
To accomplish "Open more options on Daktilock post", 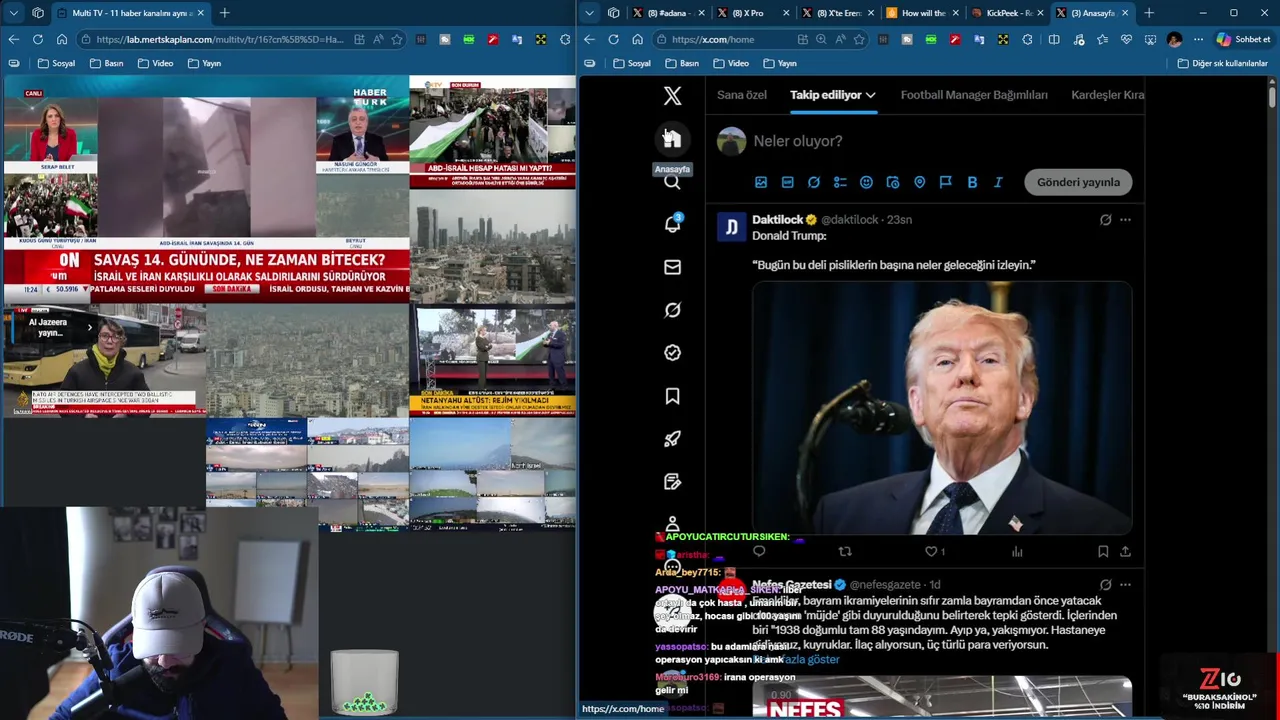I will 1125,220.
